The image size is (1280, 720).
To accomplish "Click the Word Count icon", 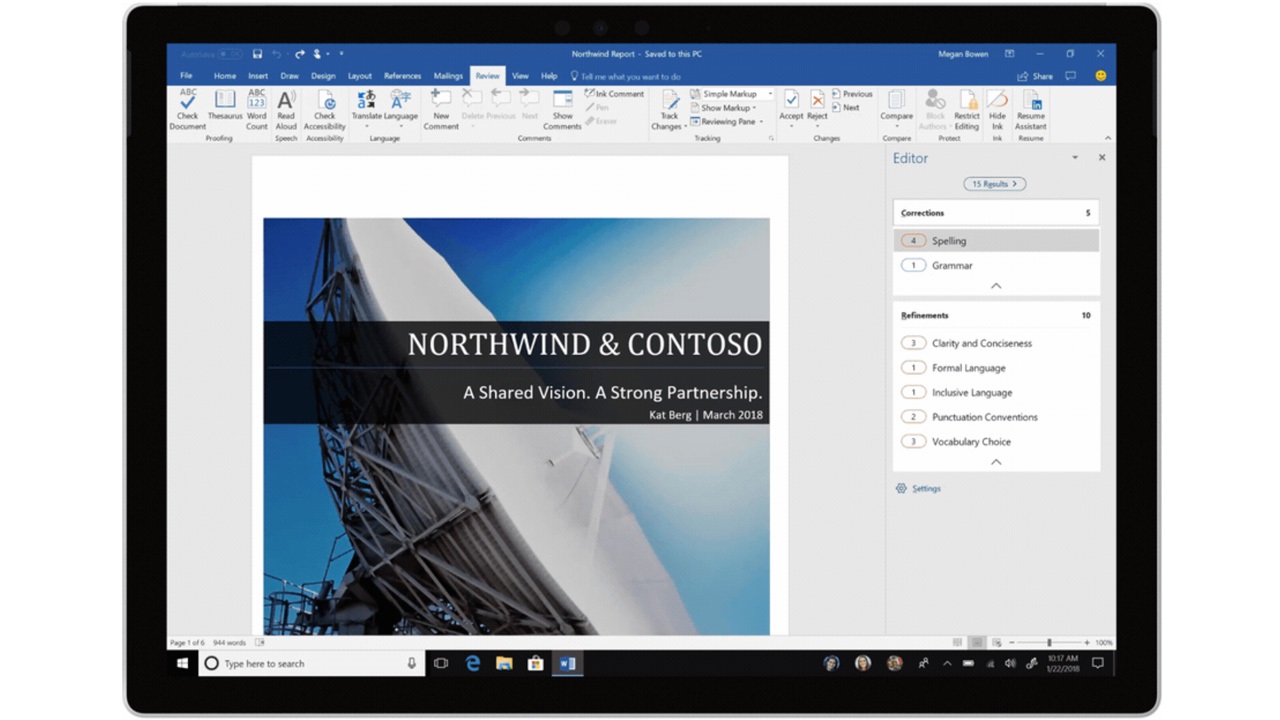I will [x=256, y=110].
